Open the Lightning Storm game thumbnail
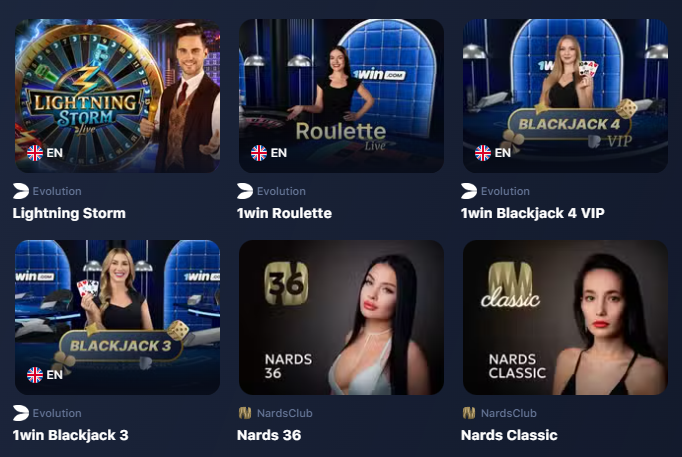Image resolution: width=682 pixels, height=457 pixels. 117,96
